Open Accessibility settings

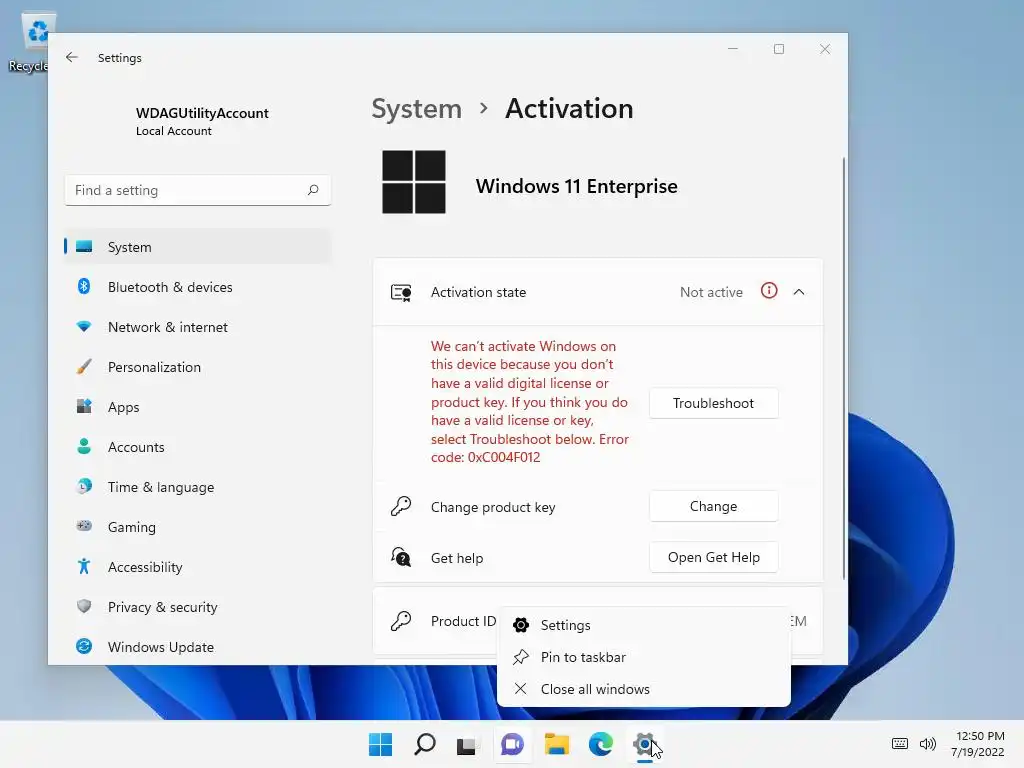(197, 567)
